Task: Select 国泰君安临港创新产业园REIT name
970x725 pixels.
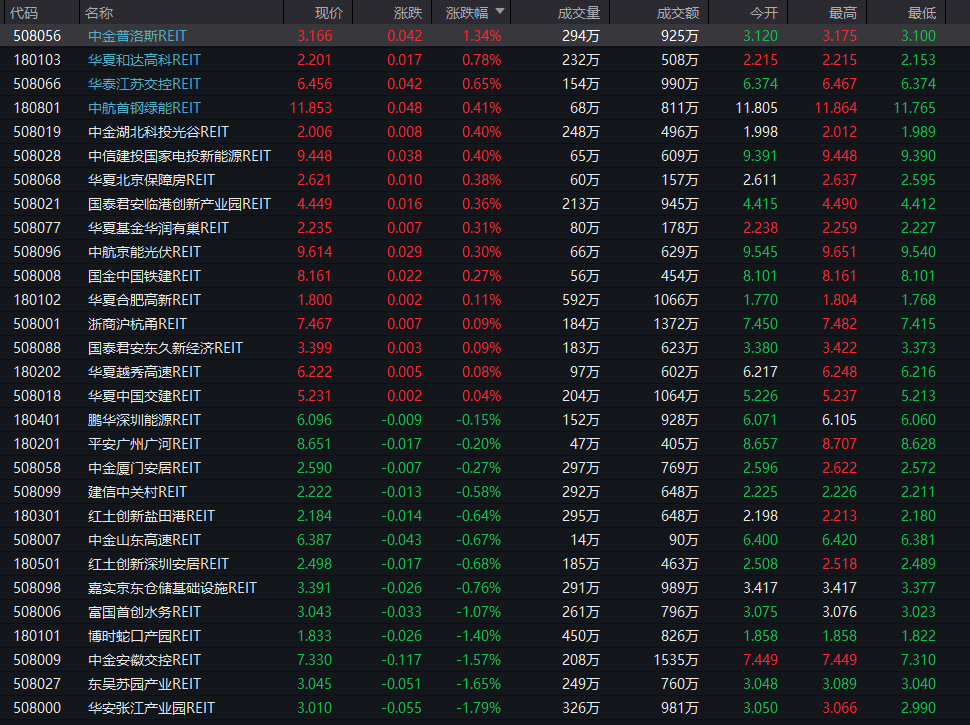Action: 179,204
